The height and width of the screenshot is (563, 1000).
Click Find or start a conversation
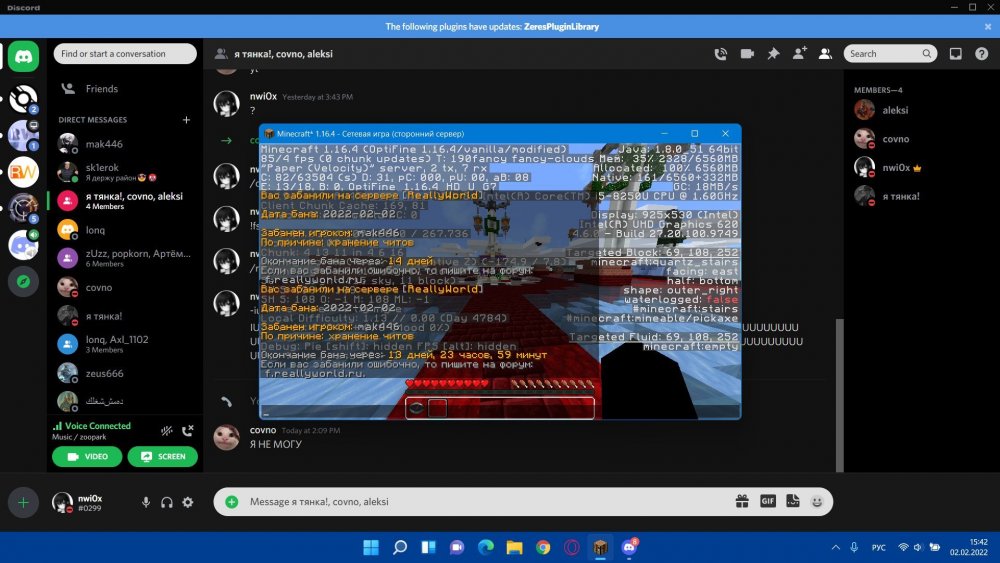(x=125, y=54)
